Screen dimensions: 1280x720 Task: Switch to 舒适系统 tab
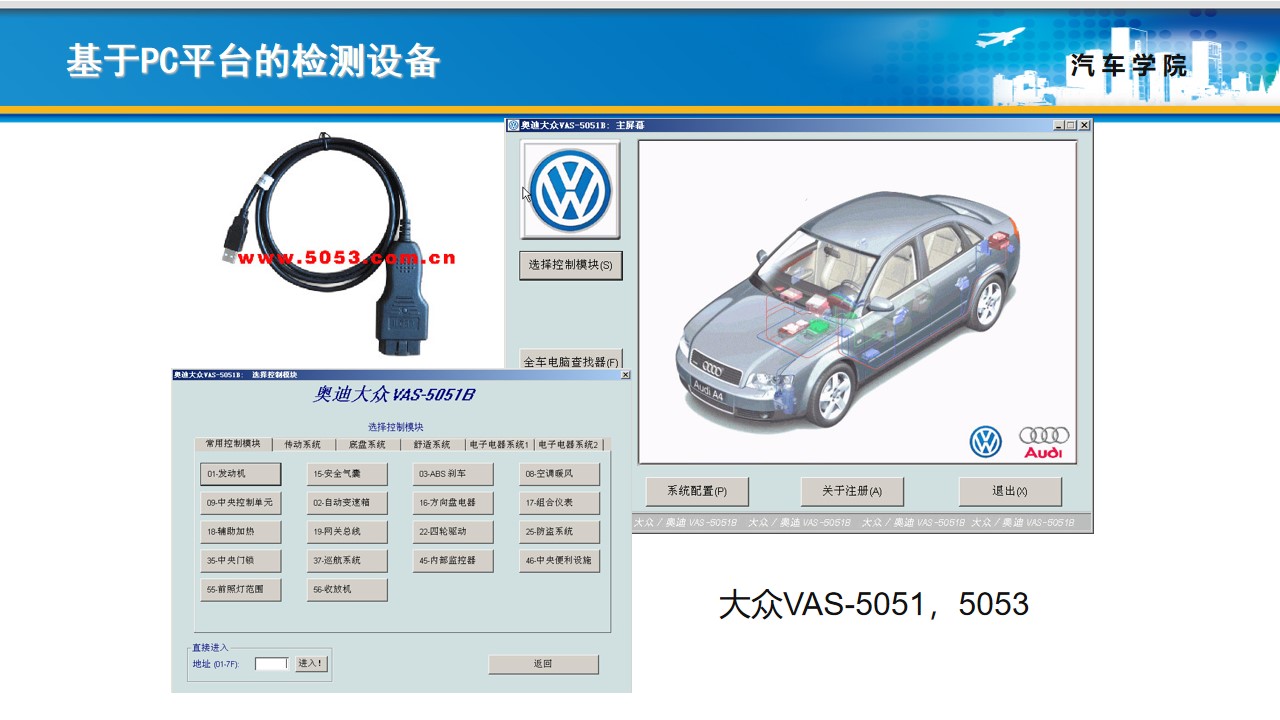click(432, 445)
